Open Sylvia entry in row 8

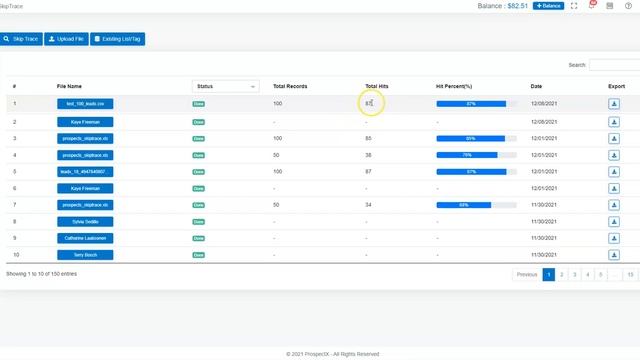85,222
